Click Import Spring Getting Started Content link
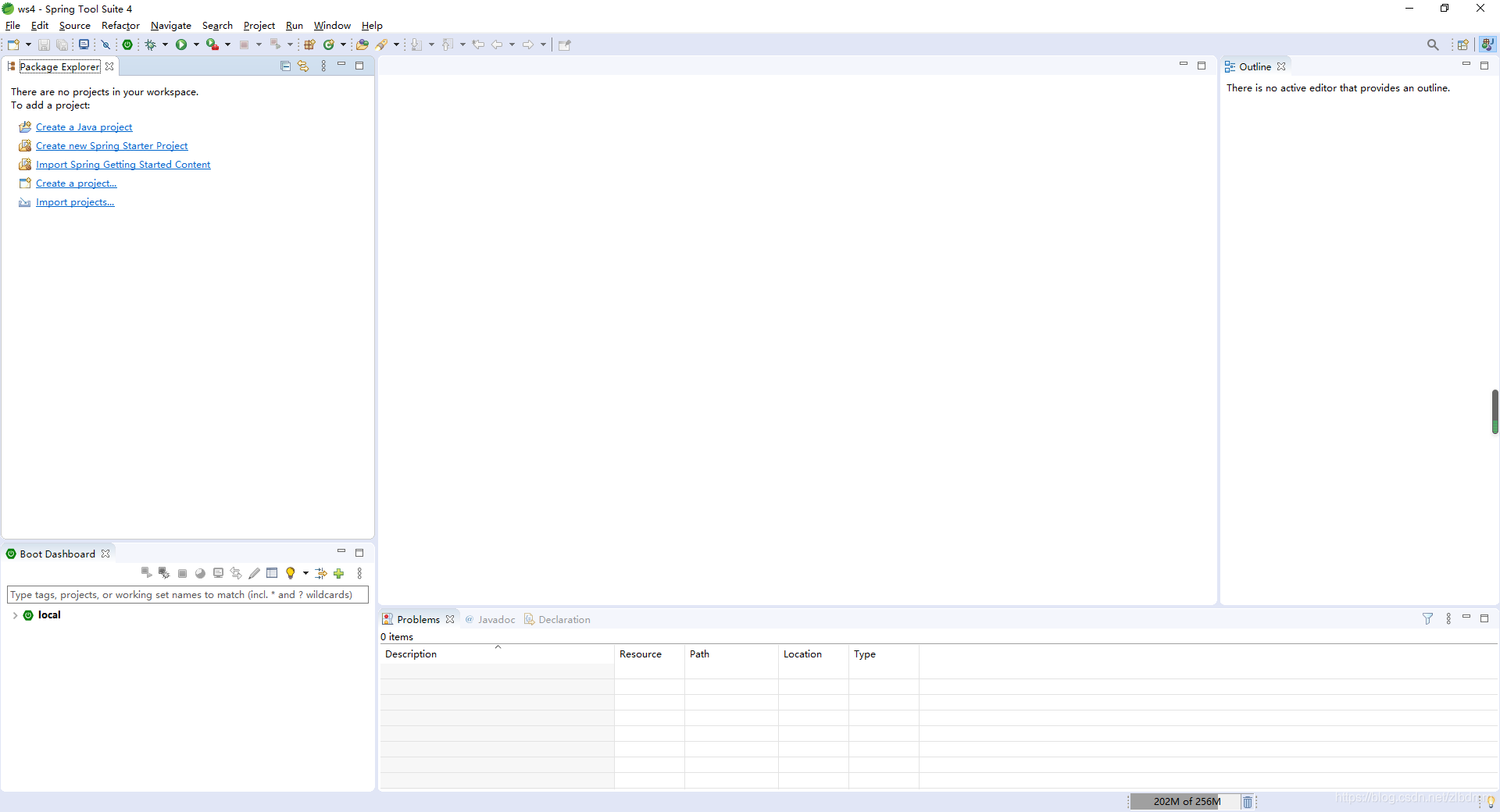This screenshot has width=1500, height=812. point(123,165)
